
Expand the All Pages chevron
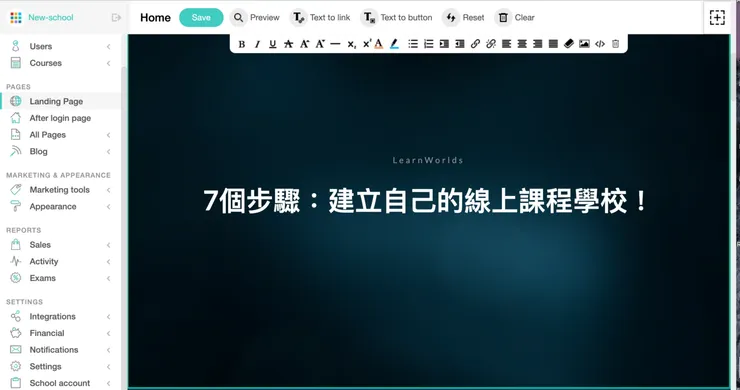(x=109, y=135)
